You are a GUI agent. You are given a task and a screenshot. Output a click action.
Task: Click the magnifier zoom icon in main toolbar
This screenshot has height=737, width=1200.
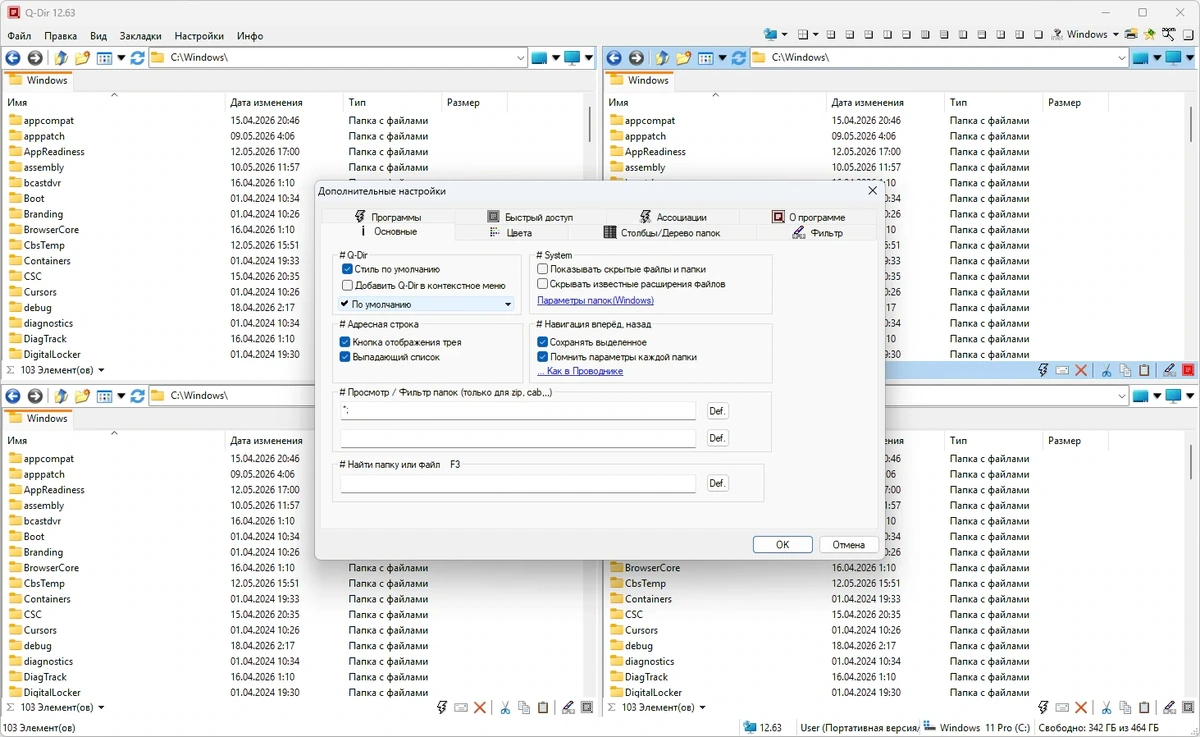tap(1169, 34)
